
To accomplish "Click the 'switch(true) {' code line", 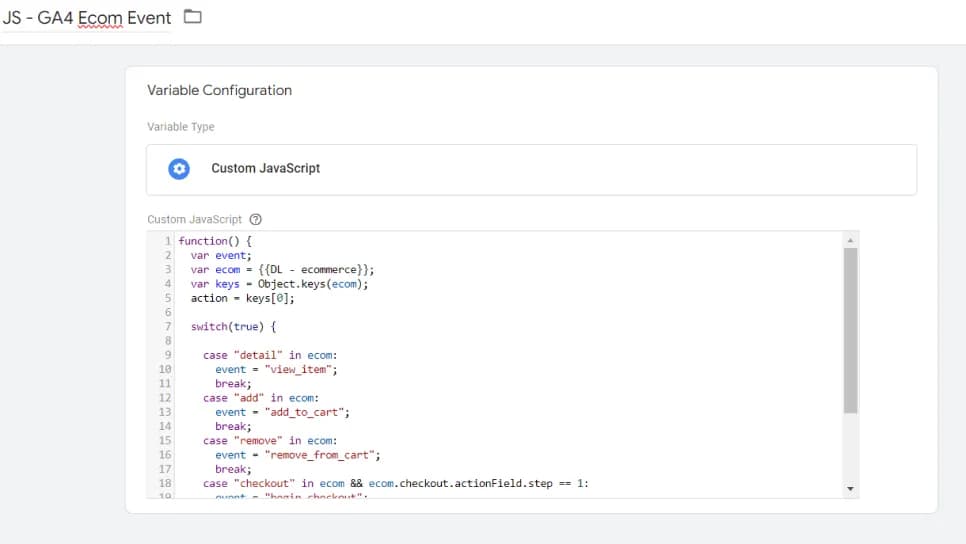I will click(x=233, y=327).
